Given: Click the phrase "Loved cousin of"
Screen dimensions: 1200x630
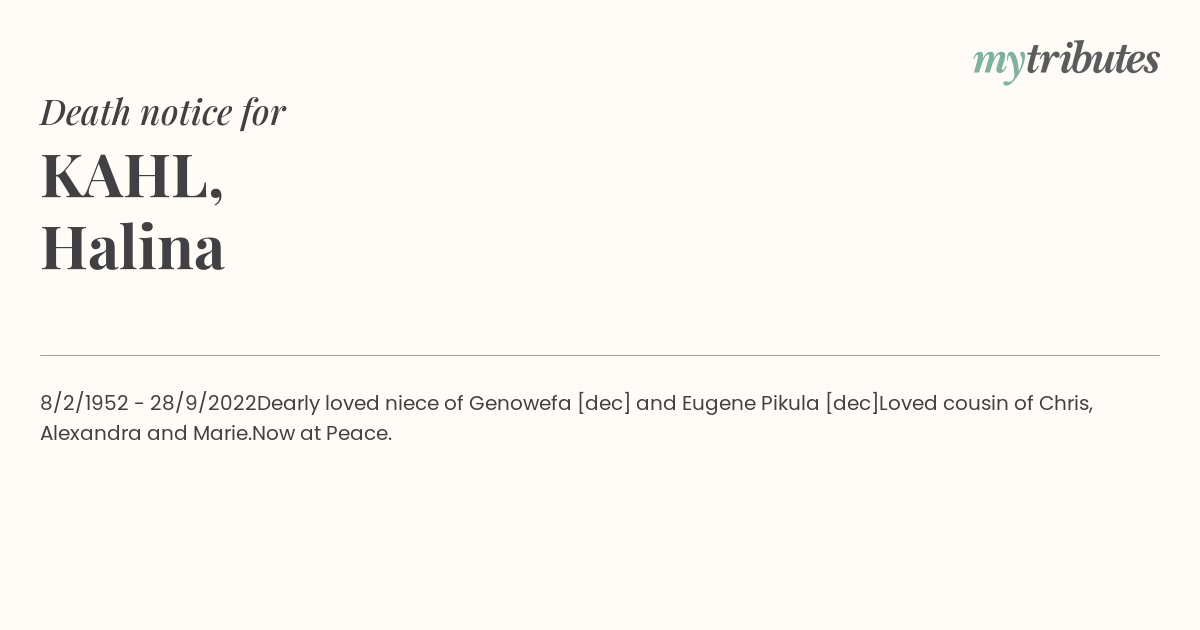Looking at the screenshot, I should point(956,403).
